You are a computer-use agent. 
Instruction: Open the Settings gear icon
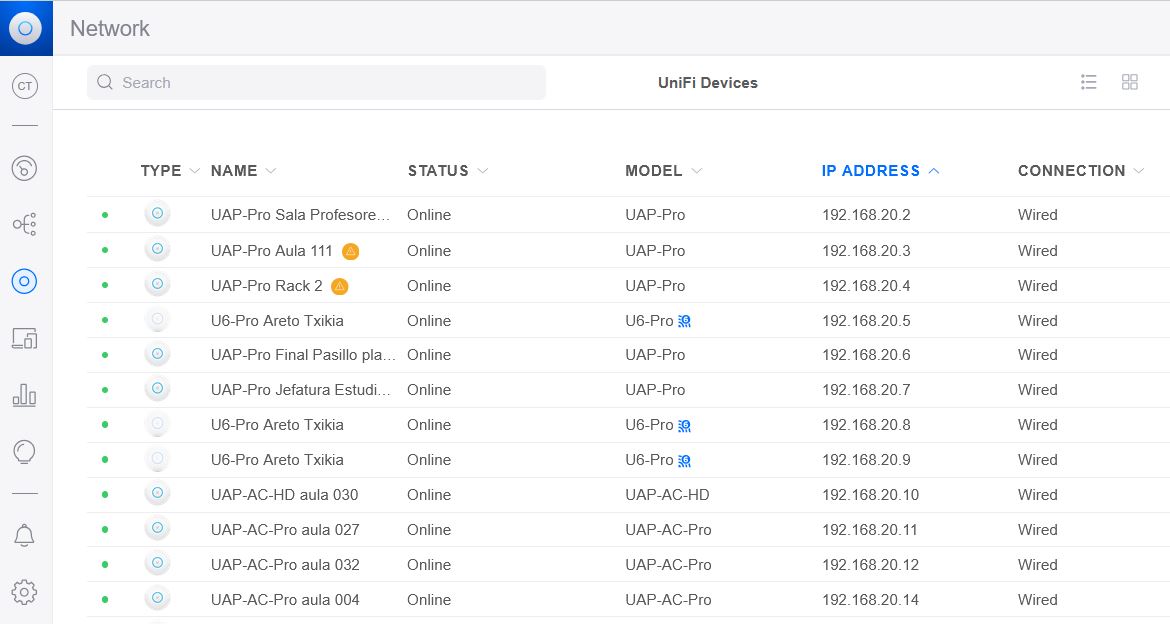25,592
